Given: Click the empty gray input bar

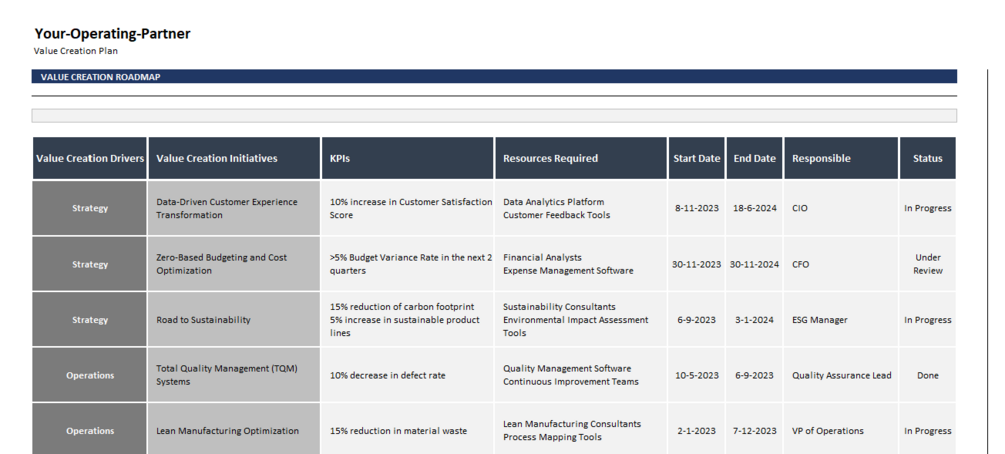Looking at the screenshot, I should pos(494,115).
